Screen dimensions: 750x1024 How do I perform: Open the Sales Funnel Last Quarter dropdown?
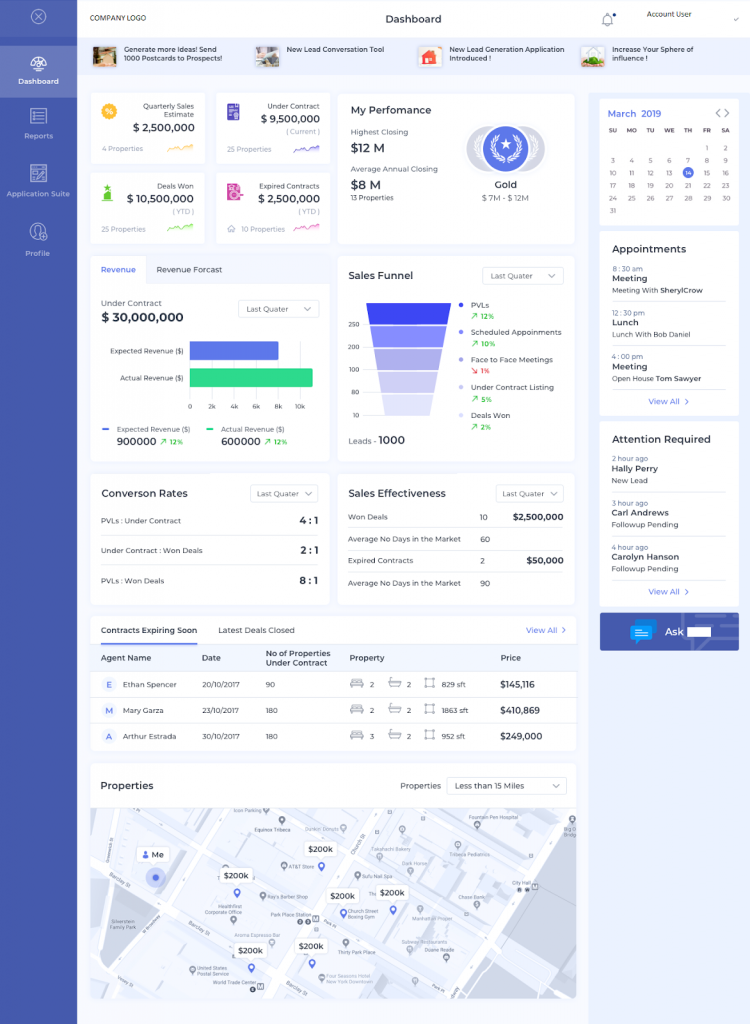pyautogui.click(x=522, y=276)
